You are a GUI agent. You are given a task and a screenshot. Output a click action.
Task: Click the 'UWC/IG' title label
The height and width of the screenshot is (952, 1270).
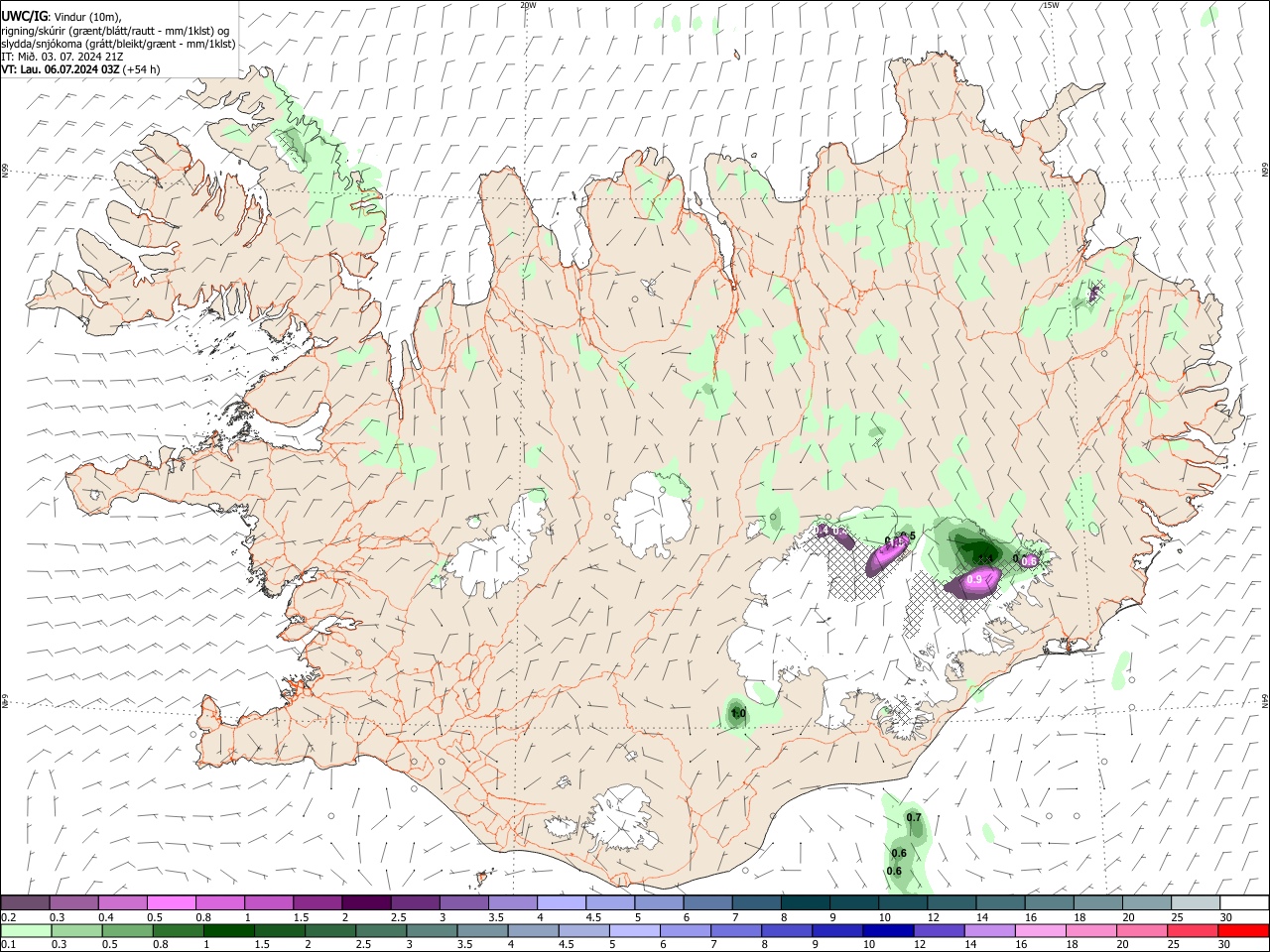(24, 16)
